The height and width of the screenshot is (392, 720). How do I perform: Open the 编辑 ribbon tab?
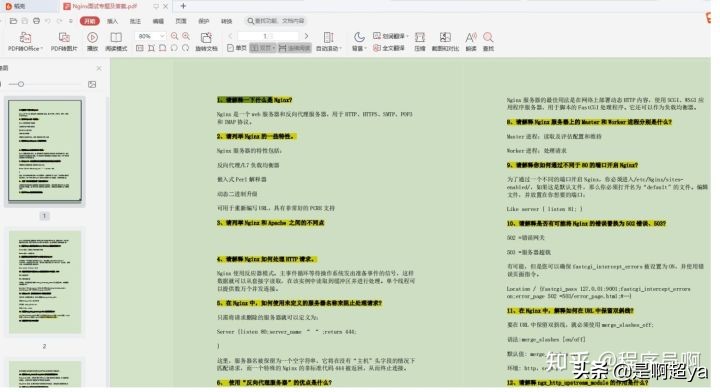click(158, 21)
